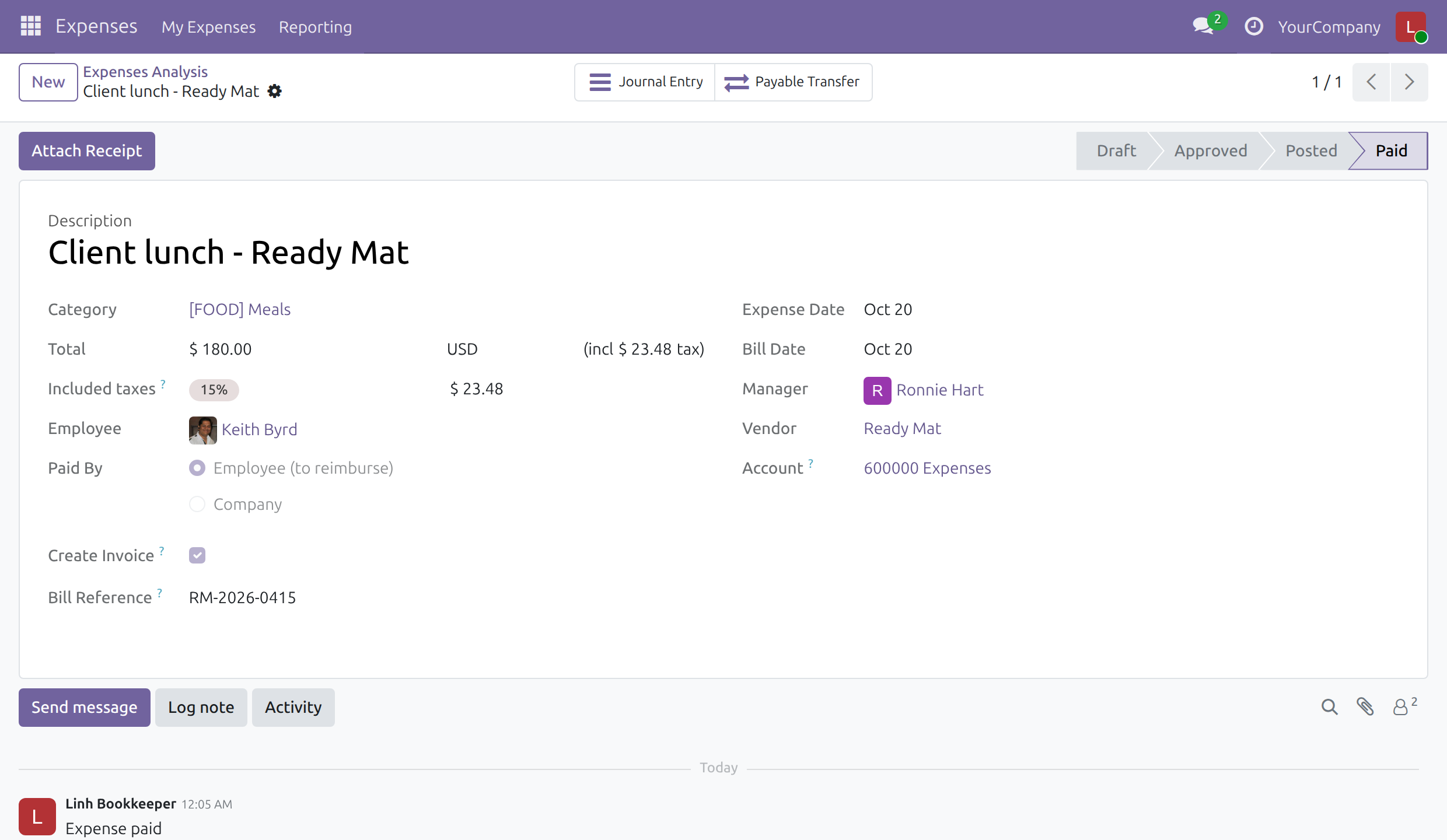The height and width of the screenshot is (840, 1447).
Task: Click the Attach Receipt button
Action: pos(87,151)
